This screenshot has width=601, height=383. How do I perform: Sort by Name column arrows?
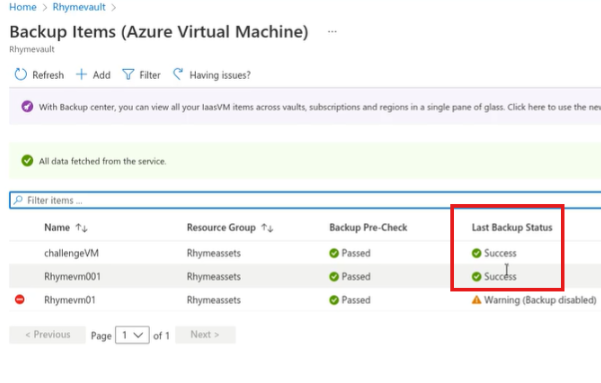point(82,228)
